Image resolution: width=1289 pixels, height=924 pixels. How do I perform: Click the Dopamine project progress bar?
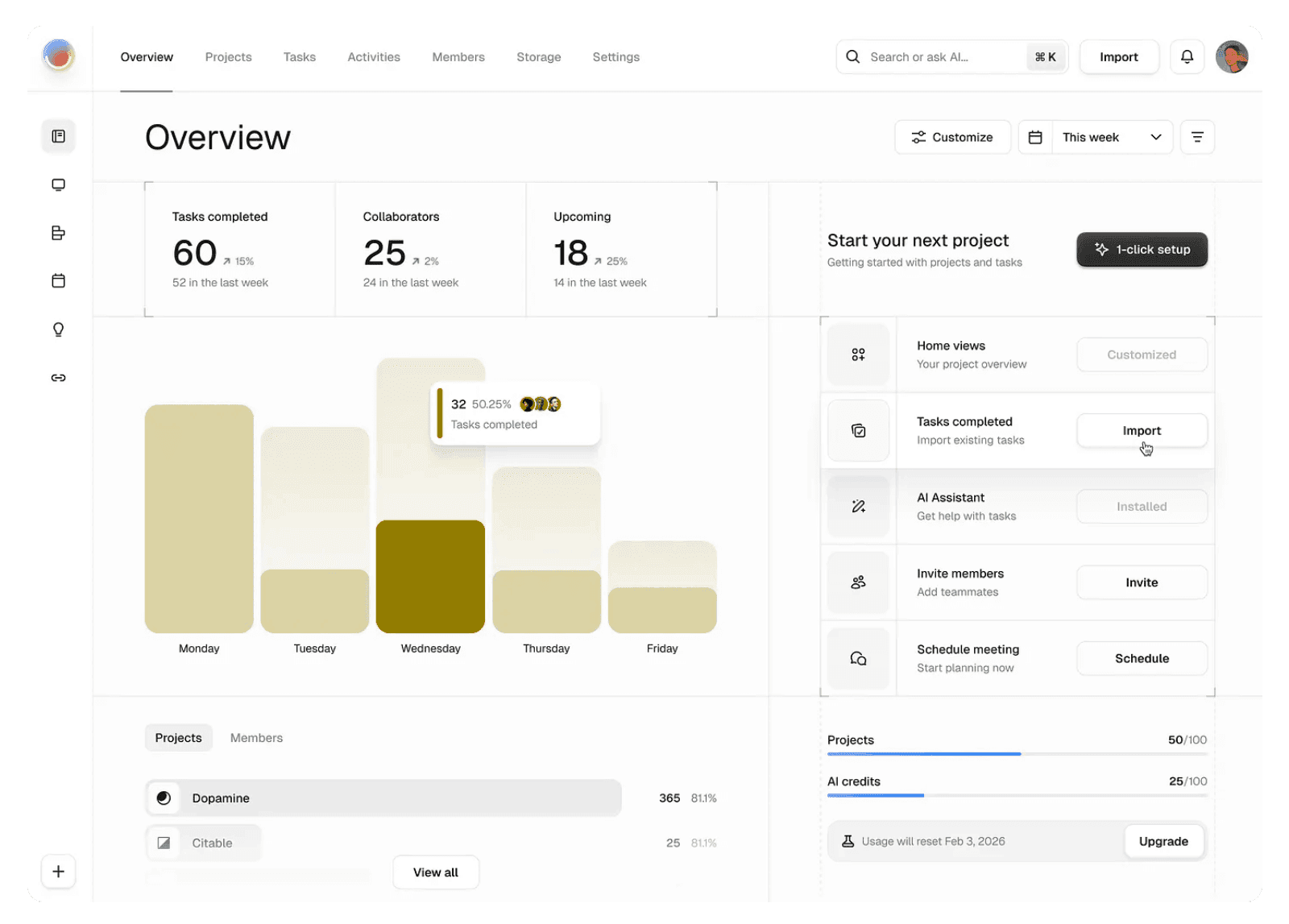coord(383,798)
